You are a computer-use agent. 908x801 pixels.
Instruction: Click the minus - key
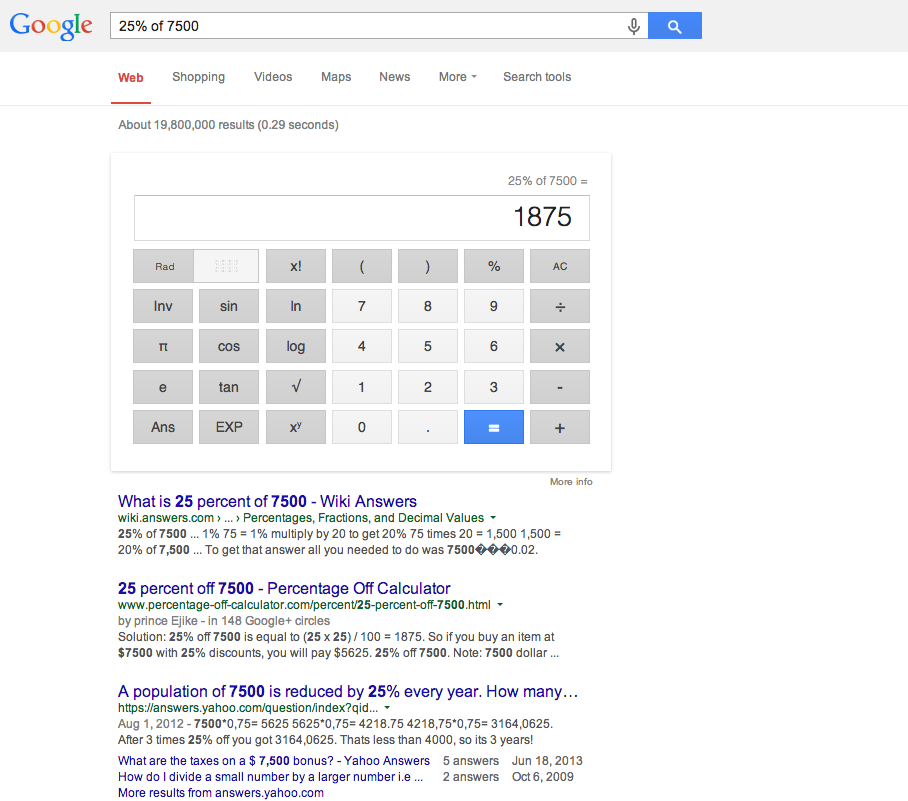pyautogui.click(x=560, y=387)
